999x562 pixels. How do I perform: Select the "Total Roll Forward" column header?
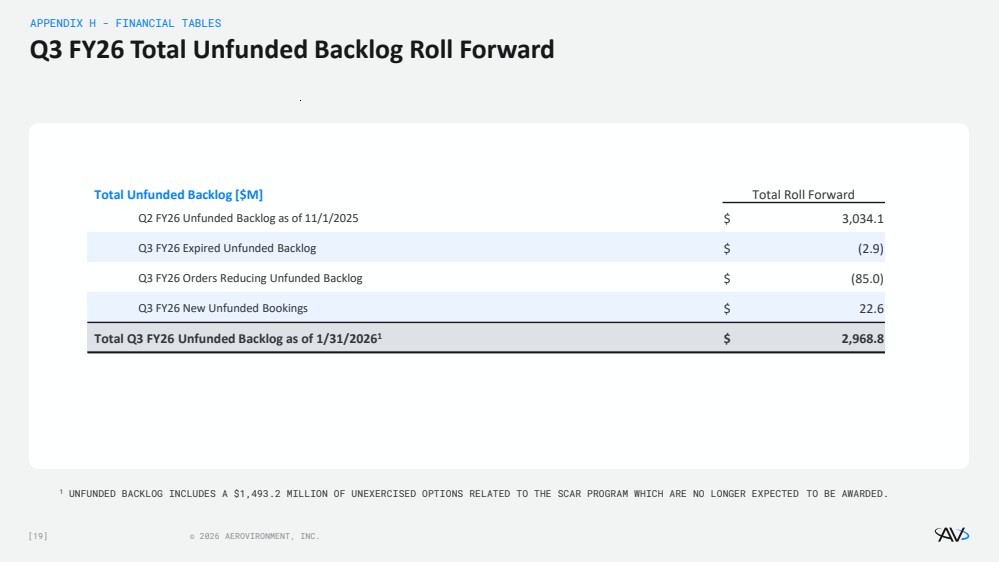tap(803, 195)
